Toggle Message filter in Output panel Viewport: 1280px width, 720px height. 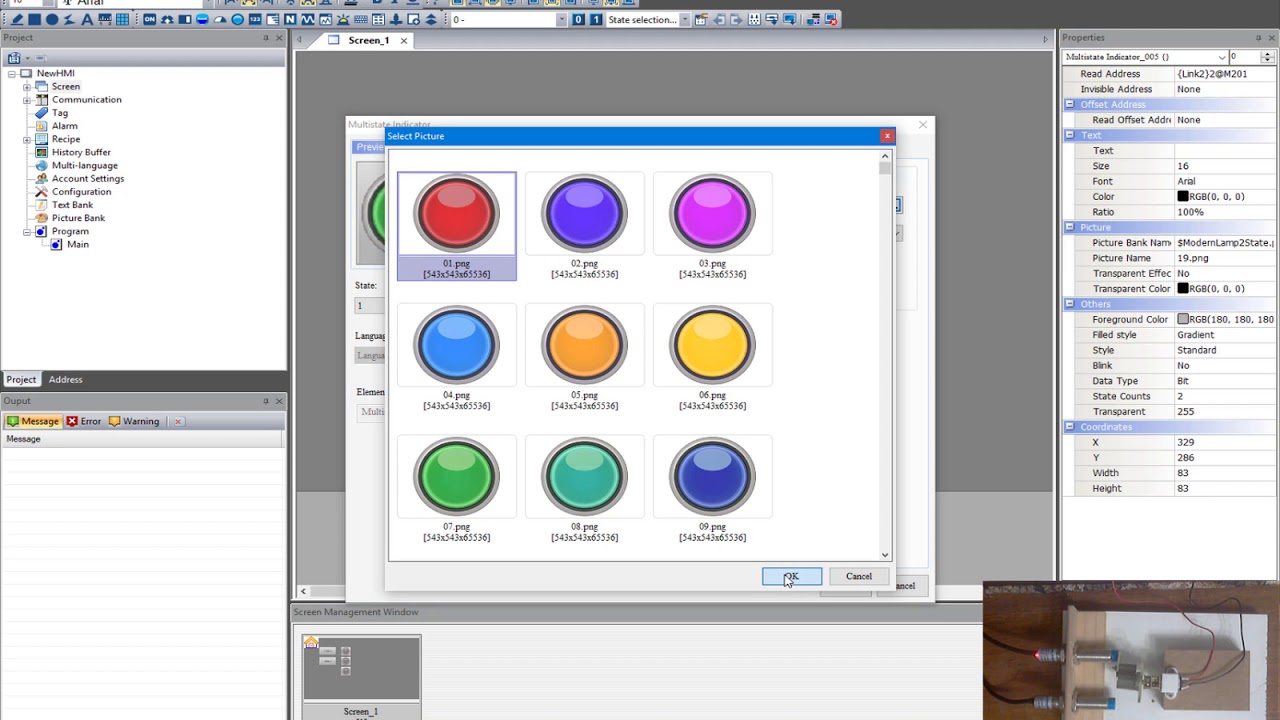(x=33, y=421)
